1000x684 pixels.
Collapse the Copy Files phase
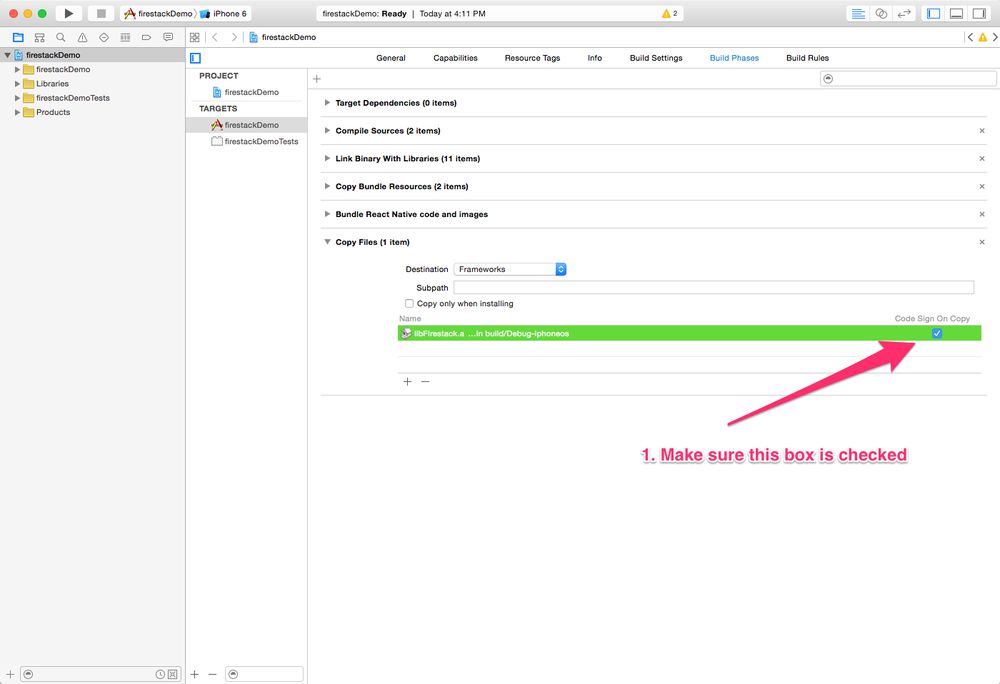(x=327, y=242)
